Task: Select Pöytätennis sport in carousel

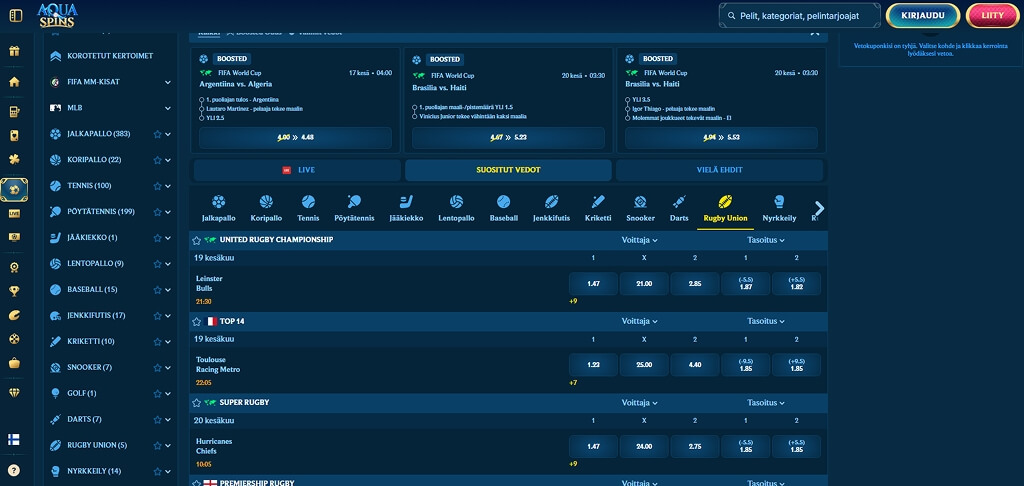Action: pyautogui.click(x=355, y=209)
